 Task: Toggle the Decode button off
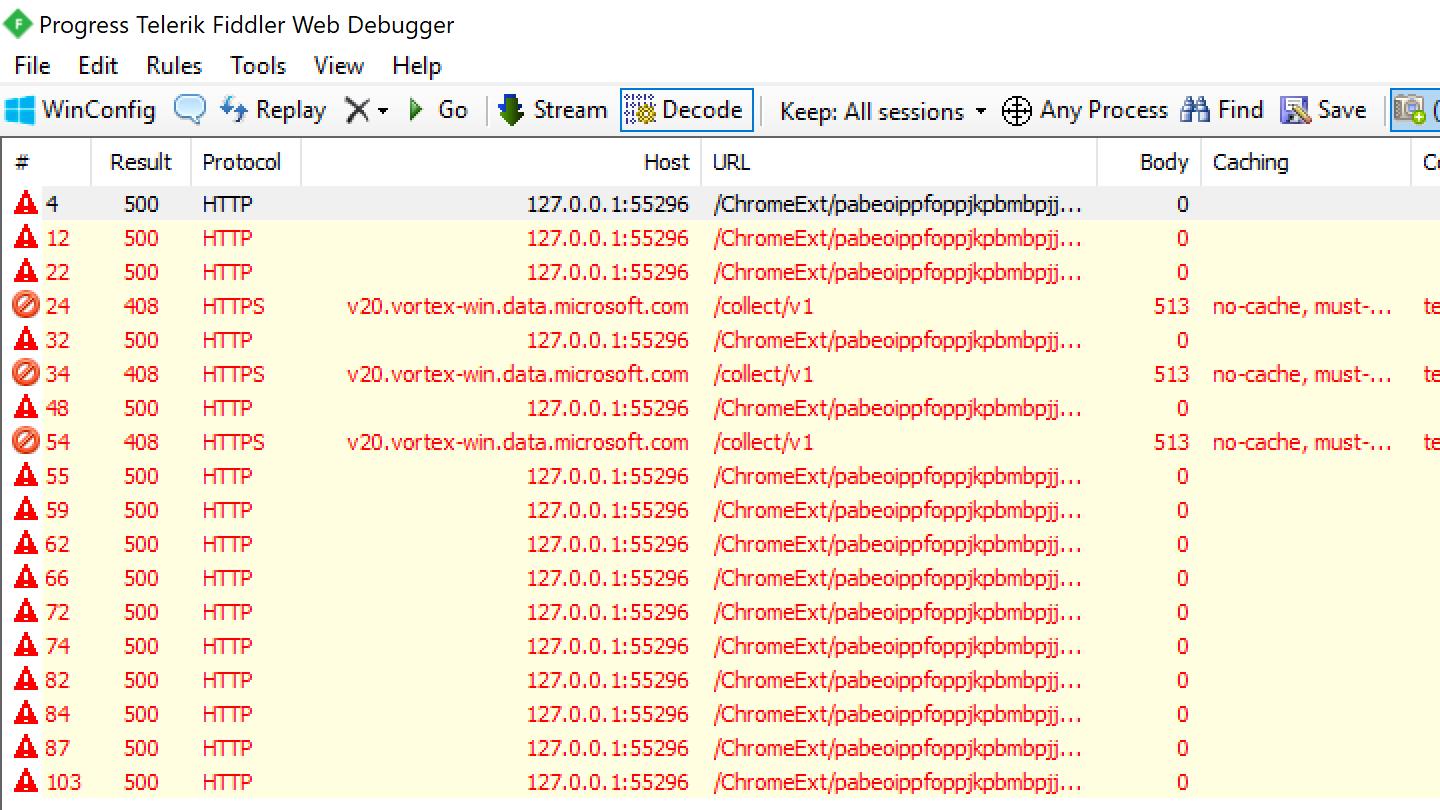pyautogui.click(x=686, y=110)
